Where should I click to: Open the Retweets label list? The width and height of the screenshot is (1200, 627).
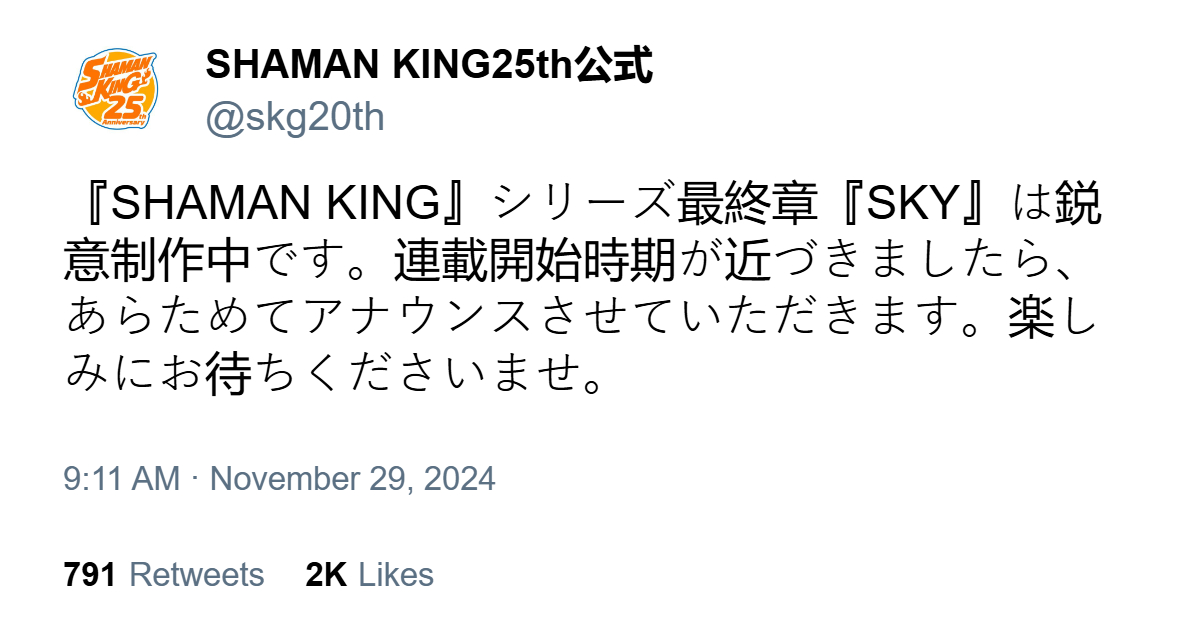click(x=197, y=575)
